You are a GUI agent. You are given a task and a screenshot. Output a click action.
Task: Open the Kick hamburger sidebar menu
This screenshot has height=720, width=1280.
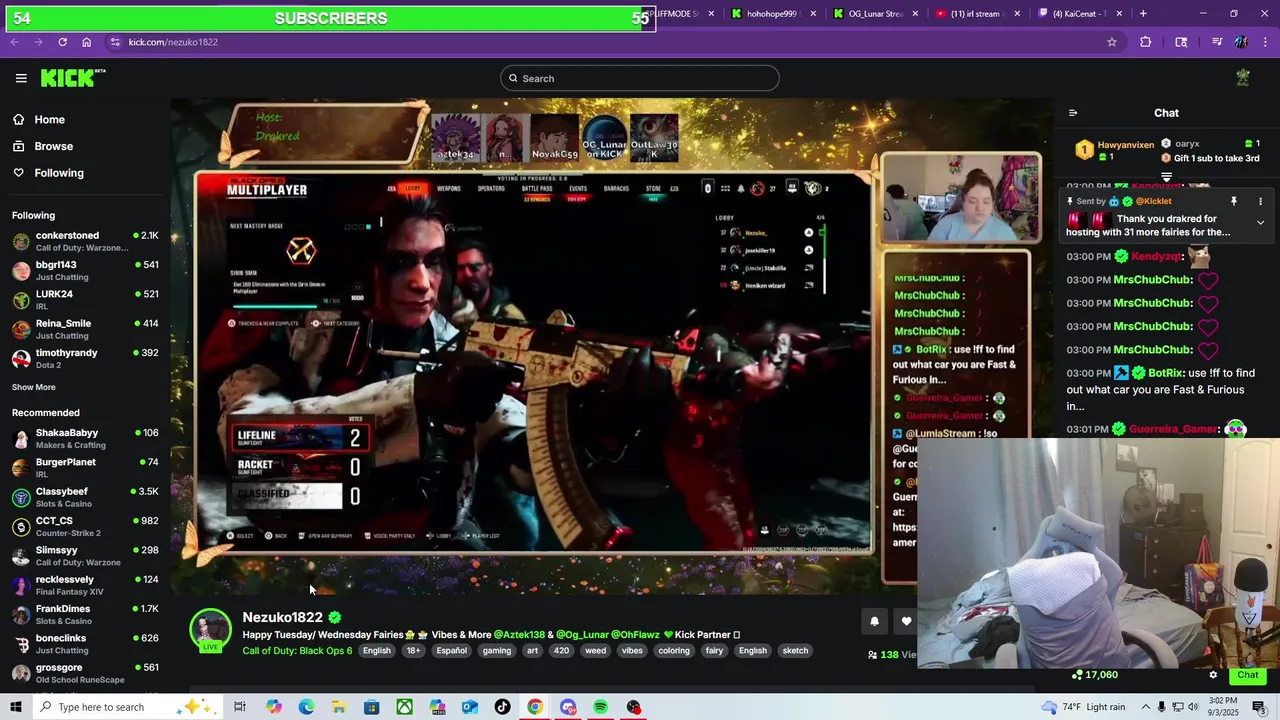(21, 78)
